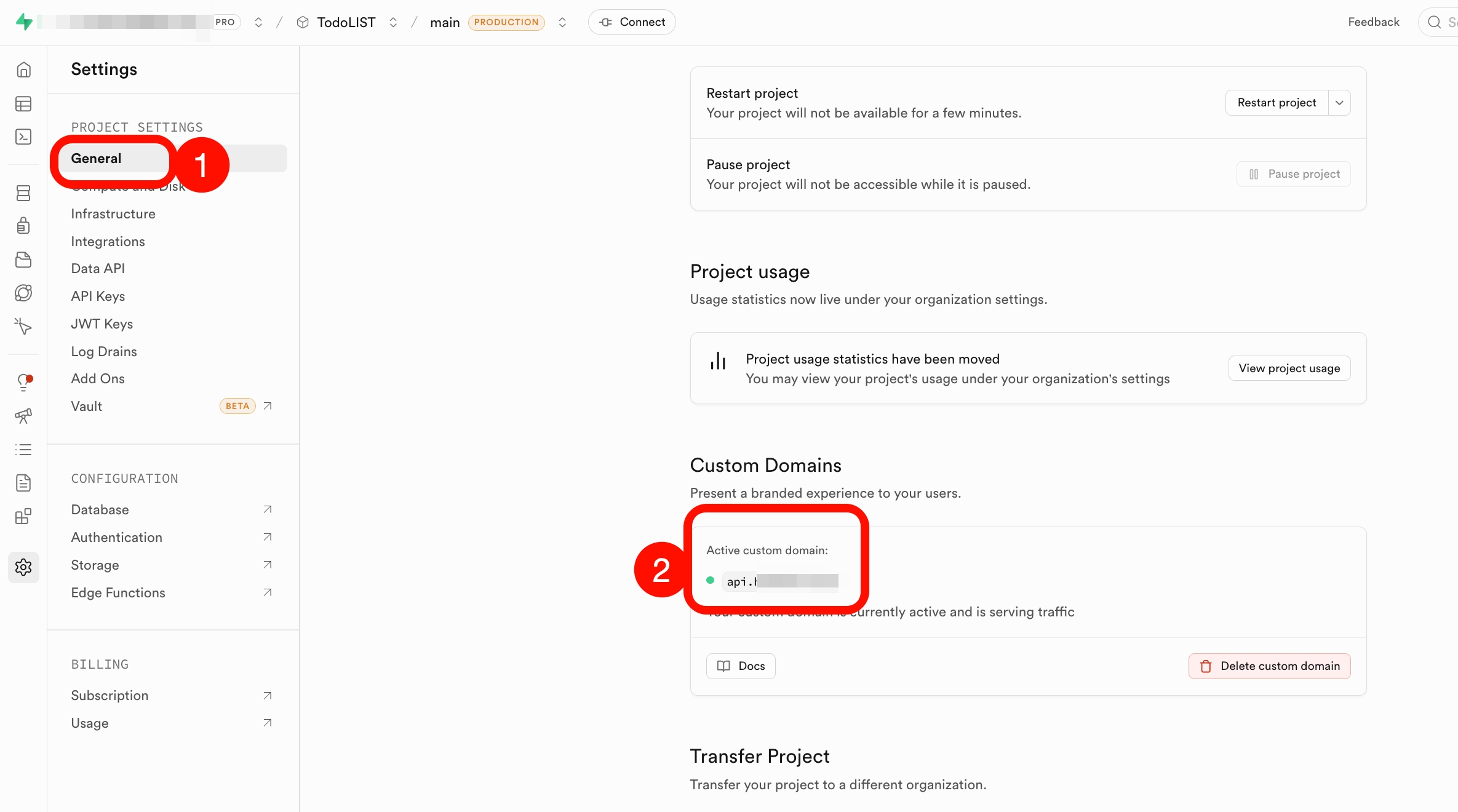Click the View project usage button
Viewport: 1458px width, 812px height.
point(1289,368)
